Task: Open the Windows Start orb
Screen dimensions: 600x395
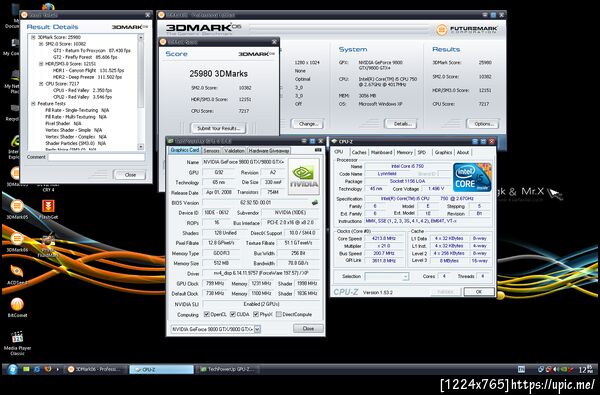Action: click(x=12, y=369)
